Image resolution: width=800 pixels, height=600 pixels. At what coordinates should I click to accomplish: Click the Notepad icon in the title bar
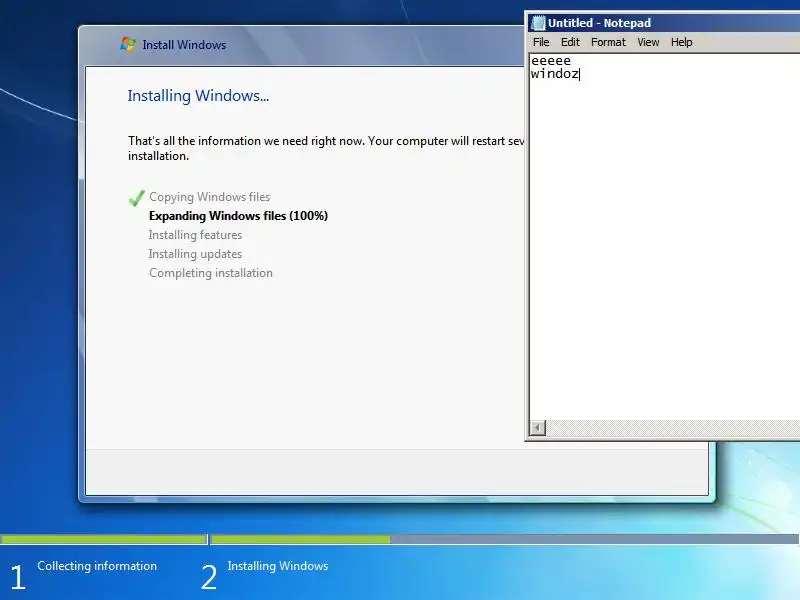pyautogui.click(x=538, y=23)
